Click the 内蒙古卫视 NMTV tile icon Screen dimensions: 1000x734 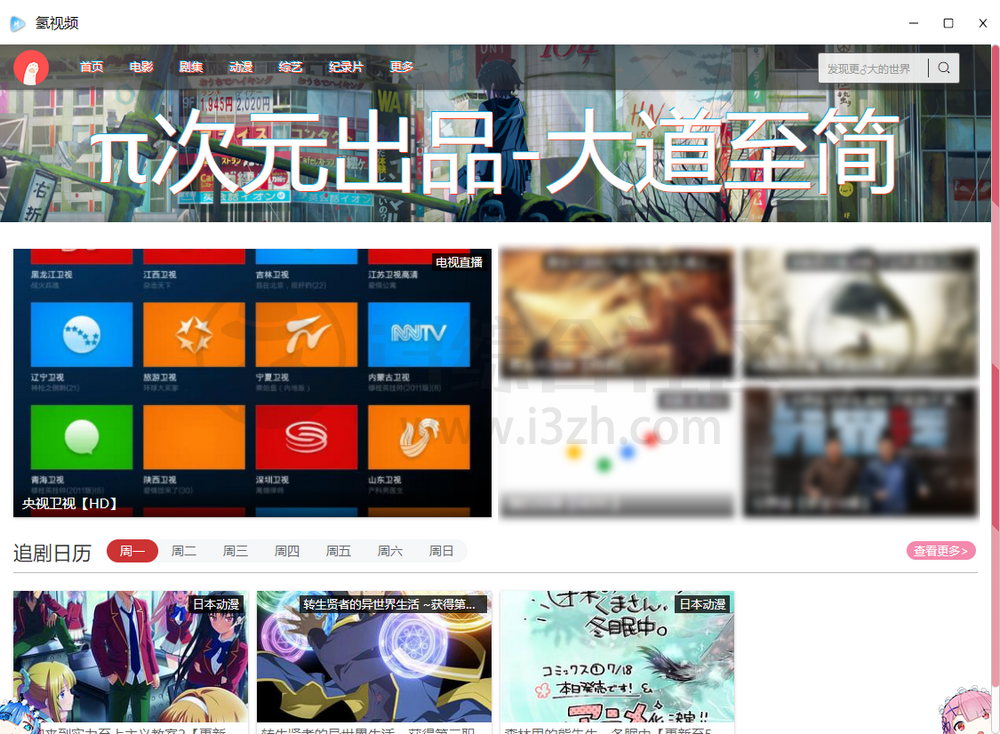click(x=419, y=334)
